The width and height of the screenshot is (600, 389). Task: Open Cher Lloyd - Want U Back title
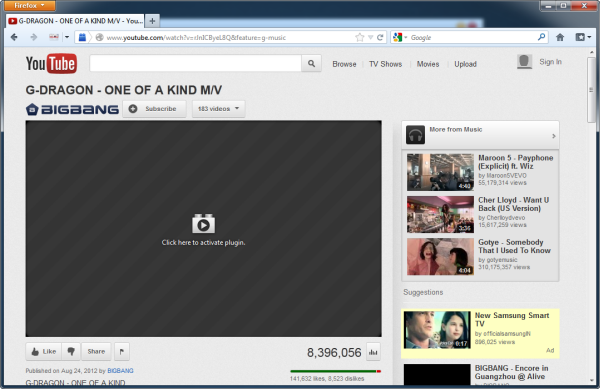[514, 204]
